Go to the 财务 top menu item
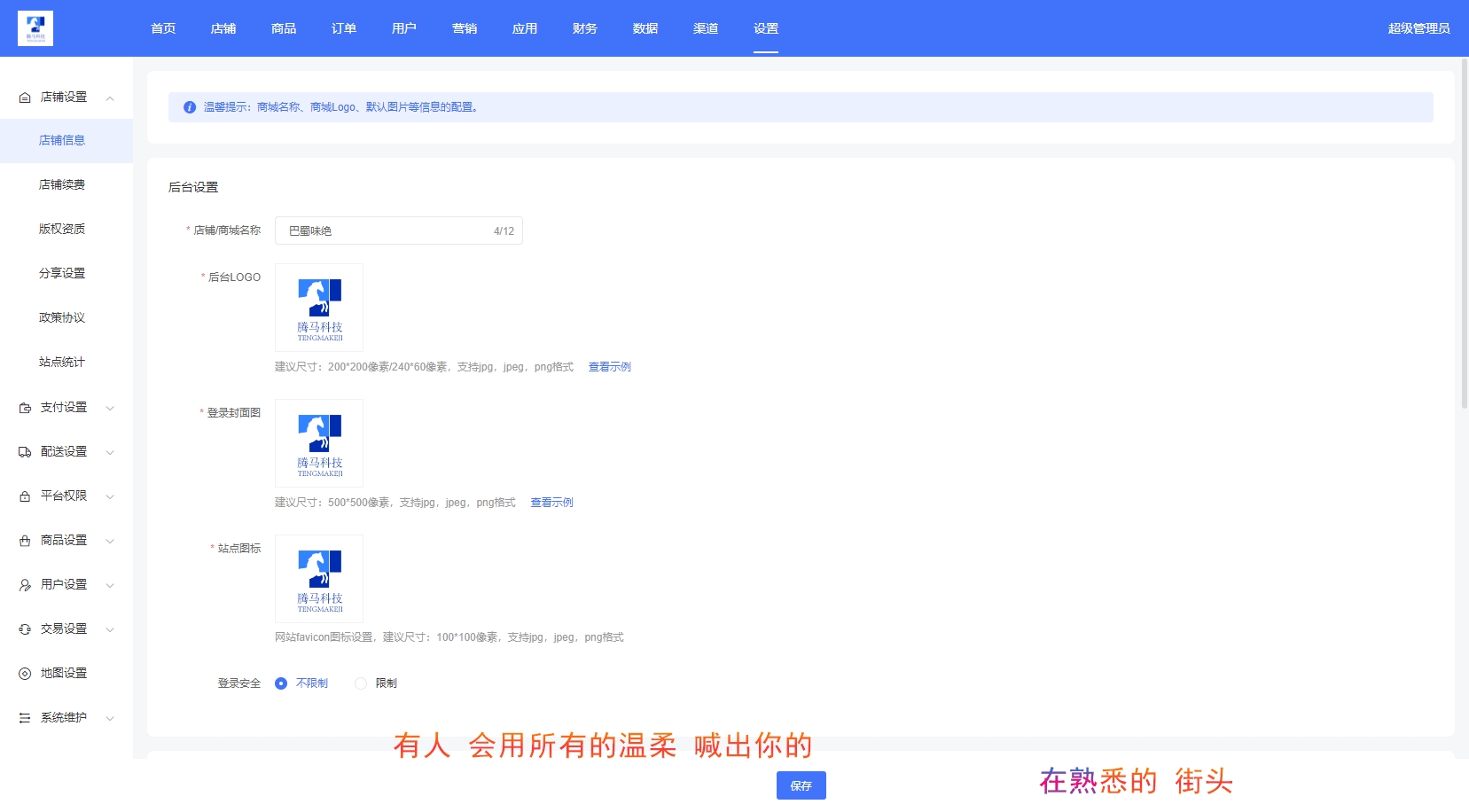Viewport: 1469px width, 812px height. pos(585,28)
